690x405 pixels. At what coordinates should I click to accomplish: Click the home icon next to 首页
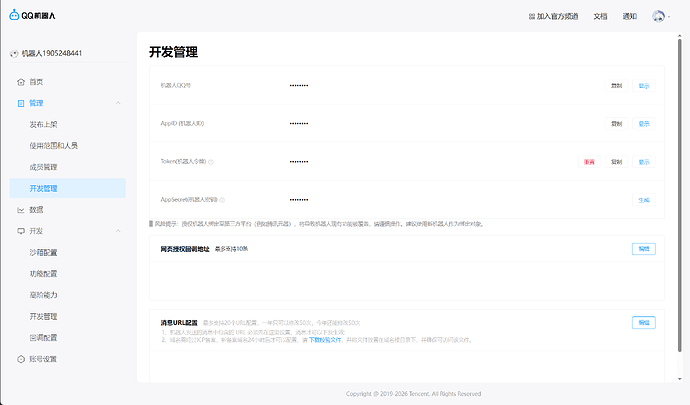point(21,82)
